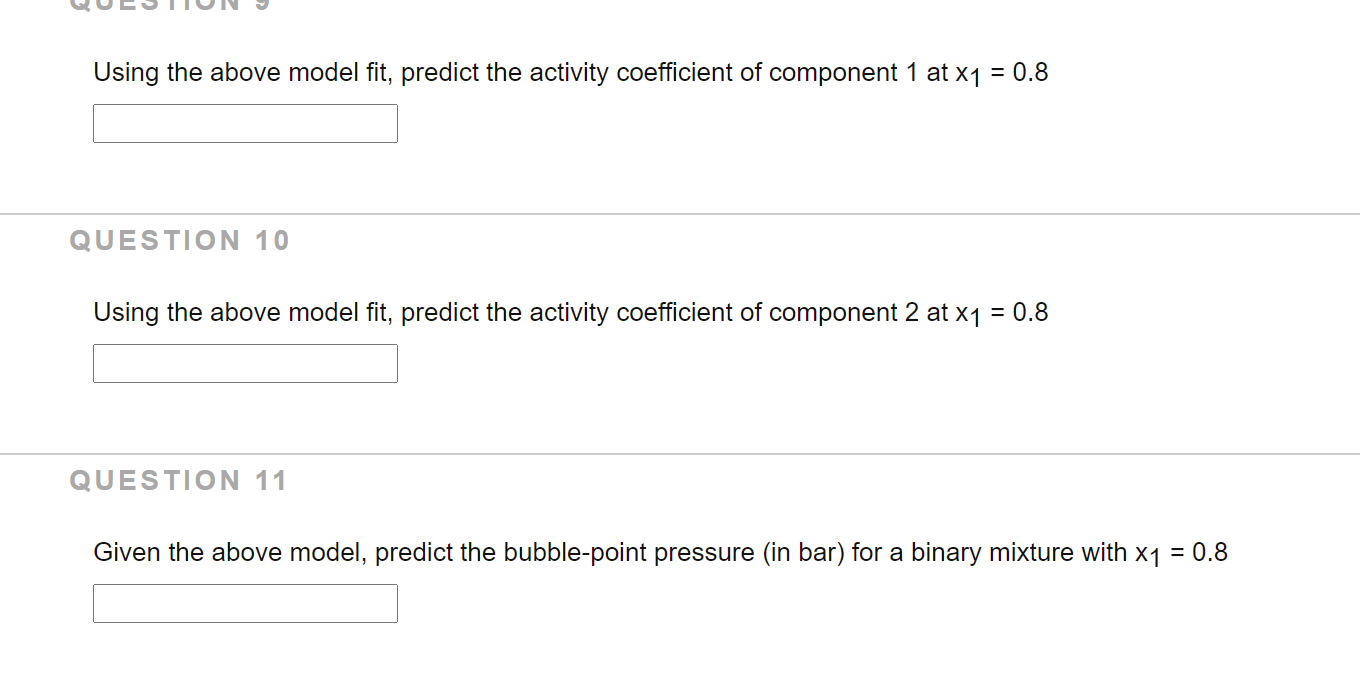Screen dimensions: 1360x700
Task: Select the QUESTION 10 heading
Action: (180, 240)
